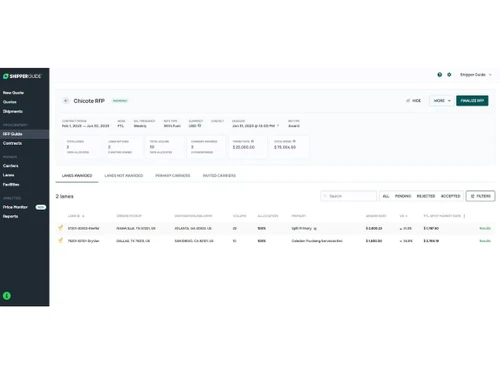Image resolution: width=500 pixels, height=375 pixels.
Task: Open Shipments in the sidebar
Action: [x=13, y=111]
